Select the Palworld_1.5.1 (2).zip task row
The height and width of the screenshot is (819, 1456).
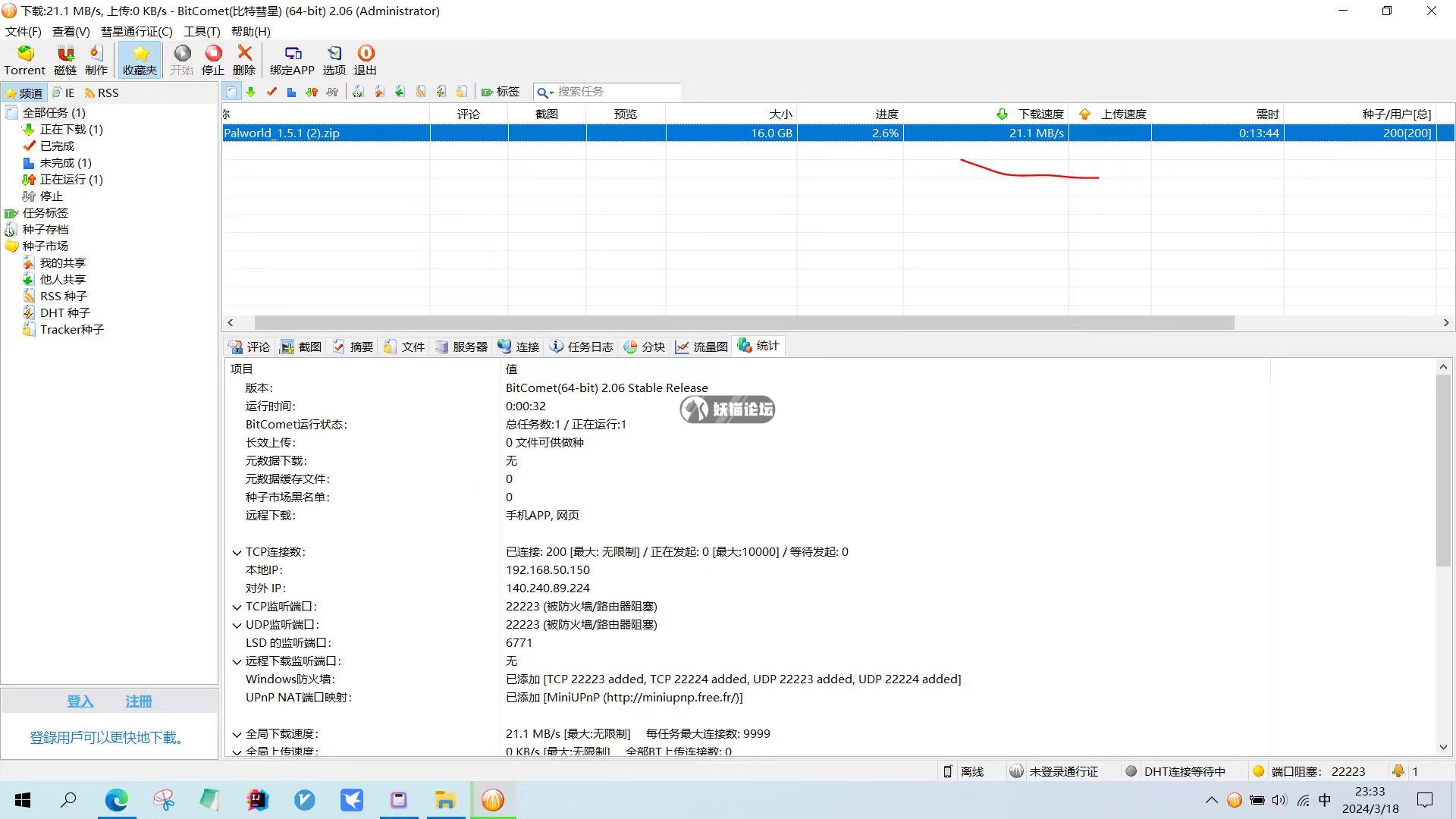coord(838,133)
